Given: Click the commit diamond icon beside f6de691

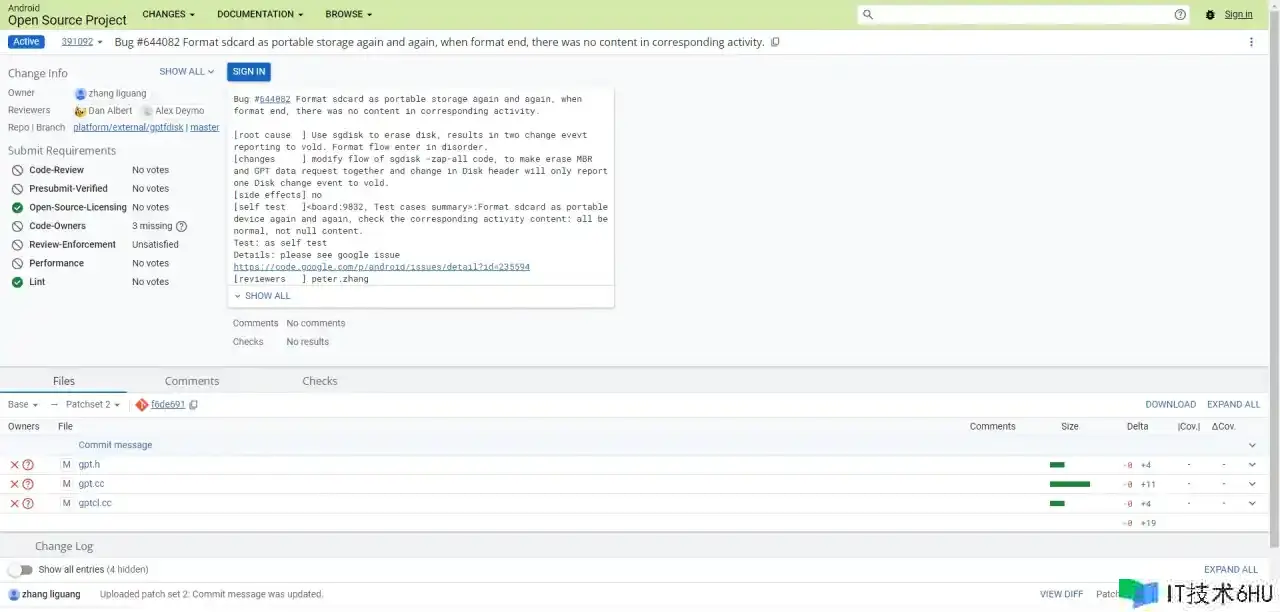Looking at the screenshot, I should tap(141, 405).
